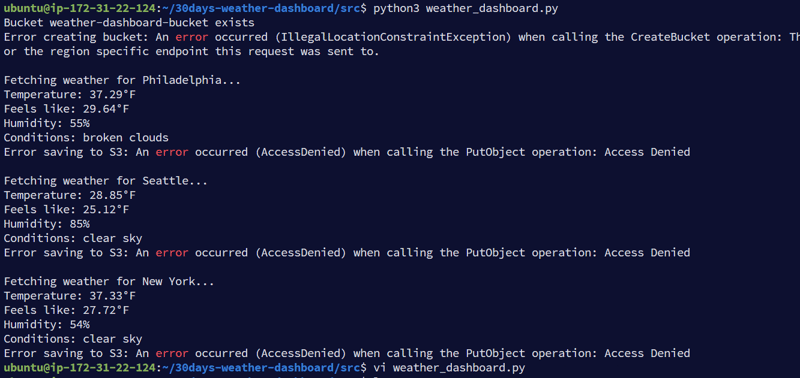Click Philadelphia temperature 37.29°F line
The image size is (800, 378).
click(70, 95)
